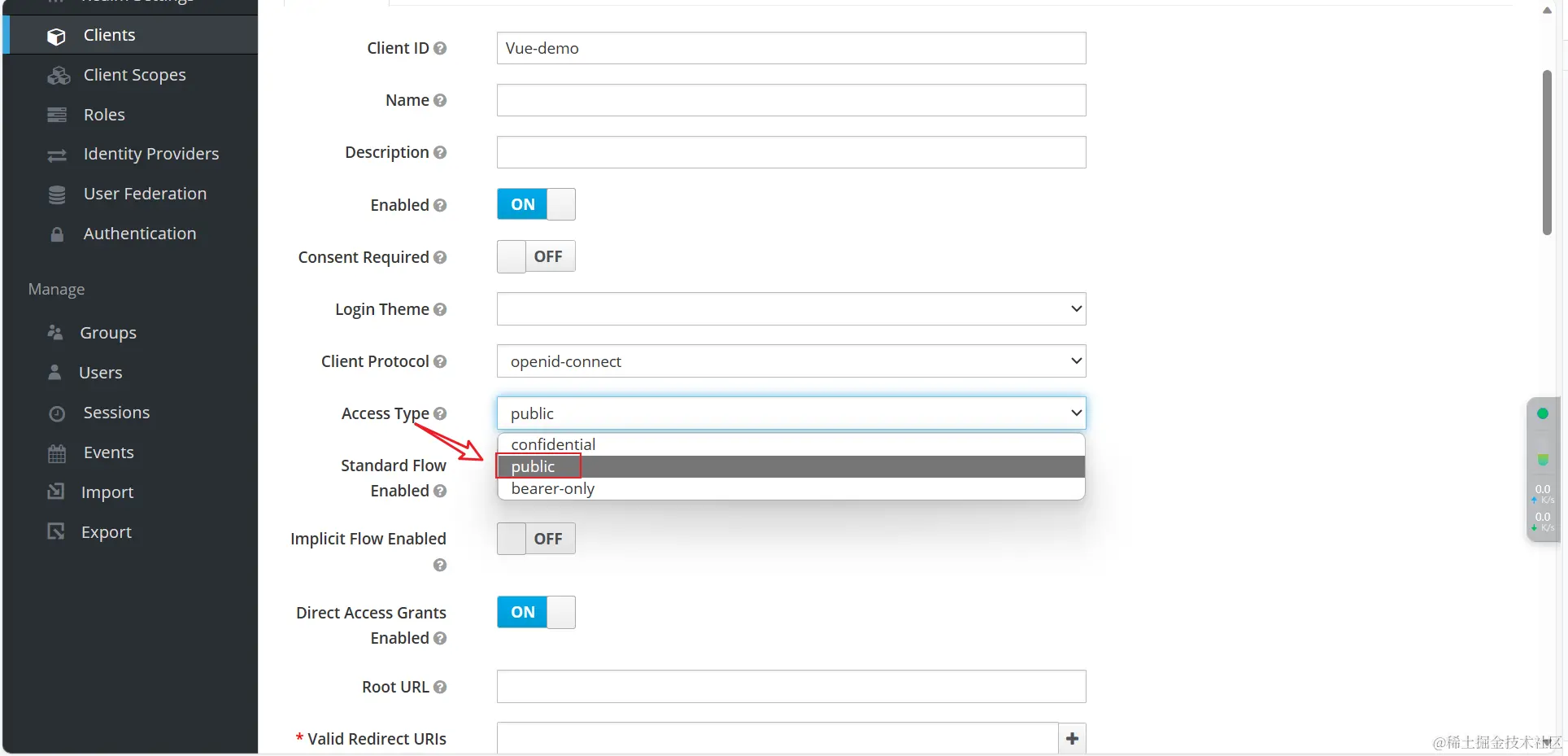Show help tooltip for Access Type

pos(440,413)
